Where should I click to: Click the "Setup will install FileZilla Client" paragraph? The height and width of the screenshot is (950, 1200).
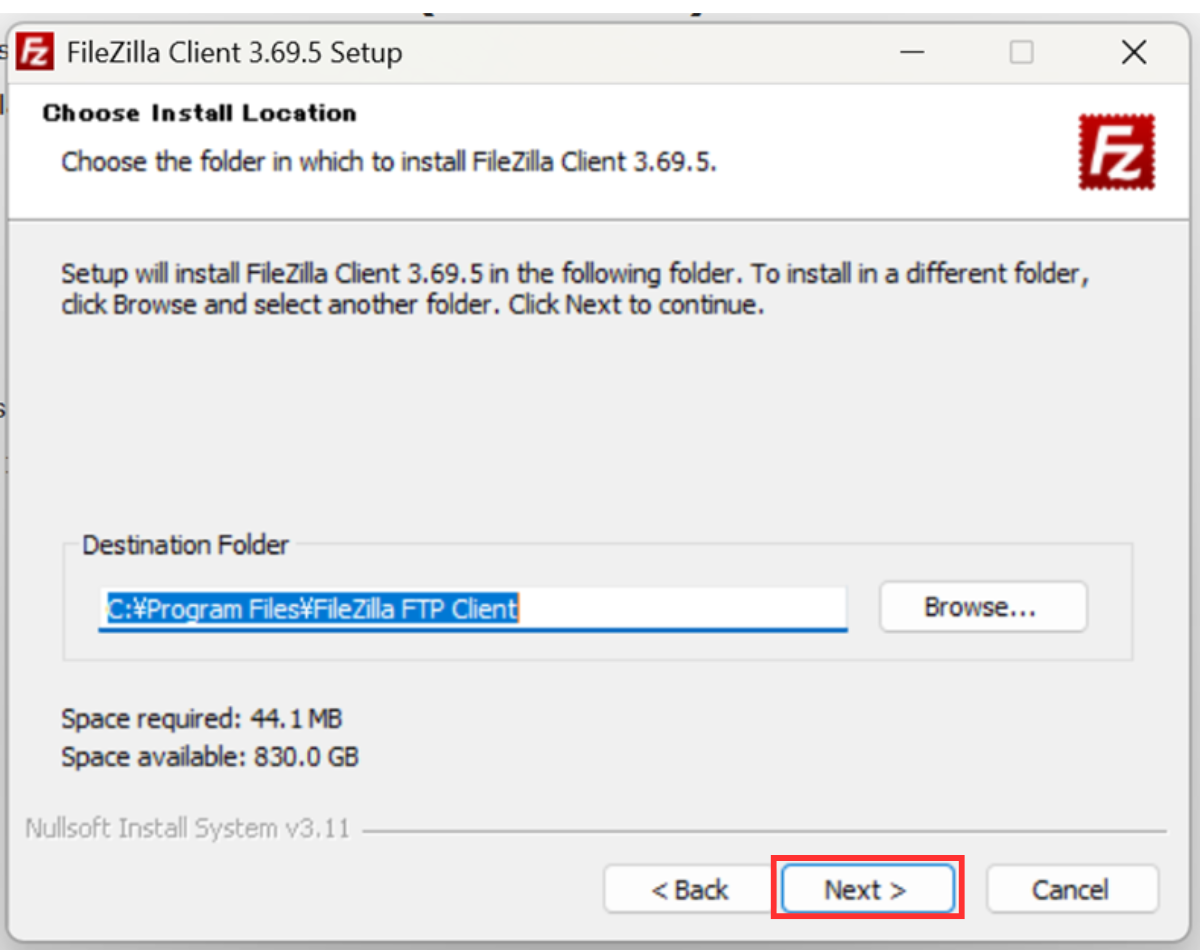tap(573, 289)
